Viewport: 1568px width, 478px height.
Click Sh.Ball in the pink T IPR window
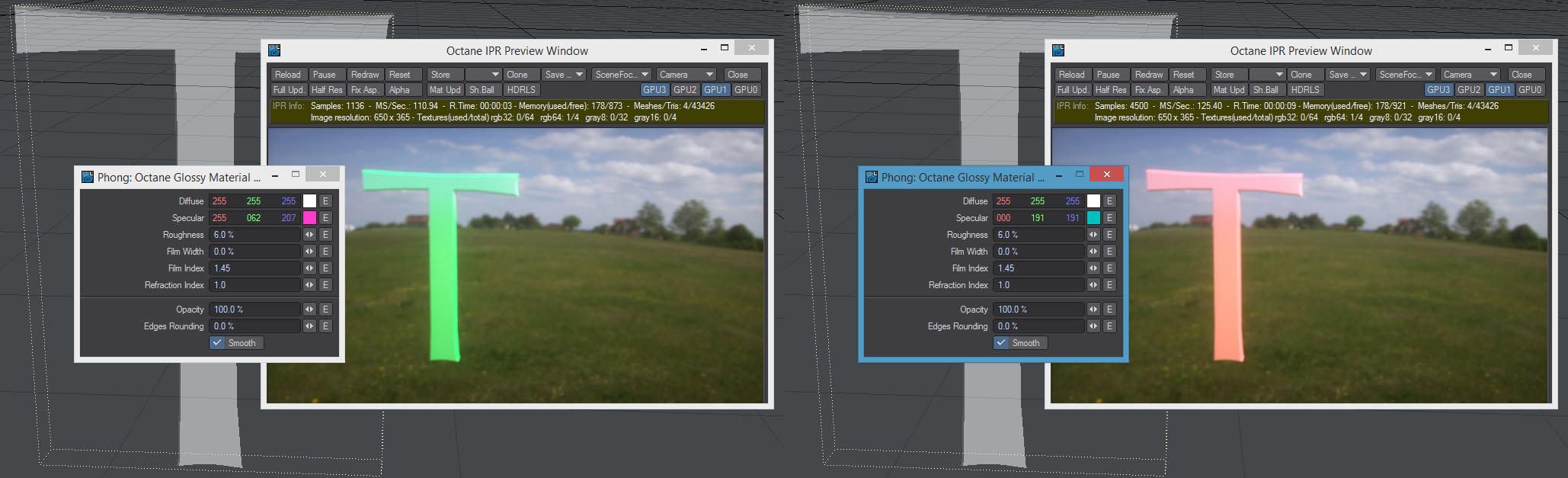click(1266, 90)
